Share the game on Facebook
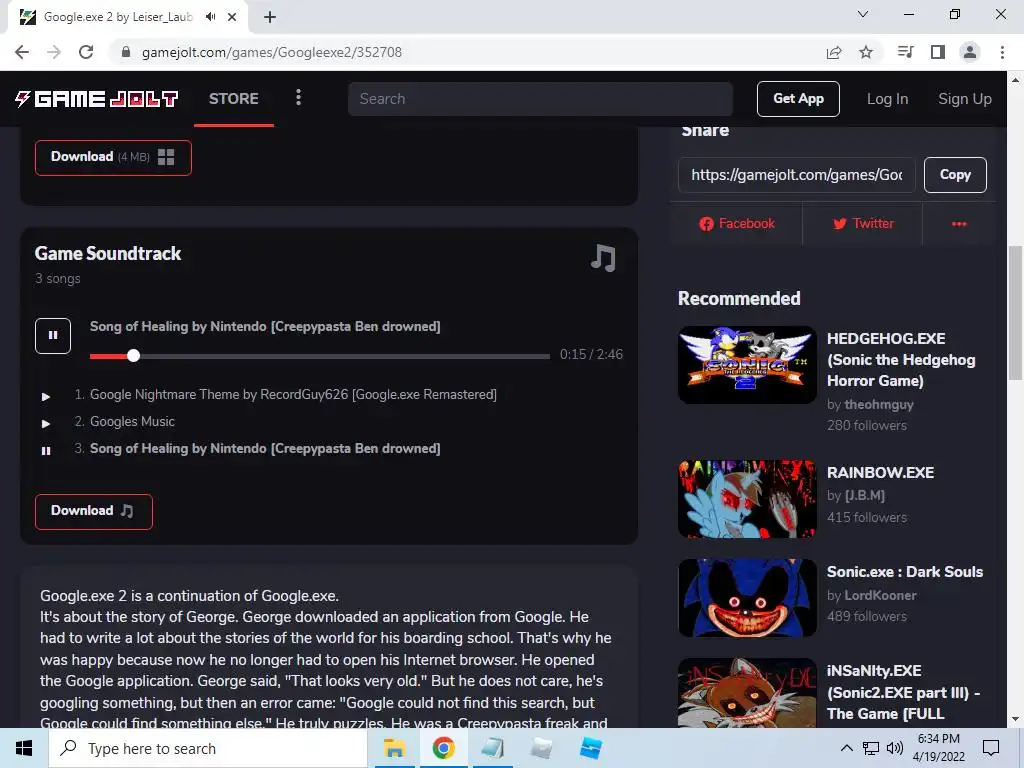 (737, 224)
